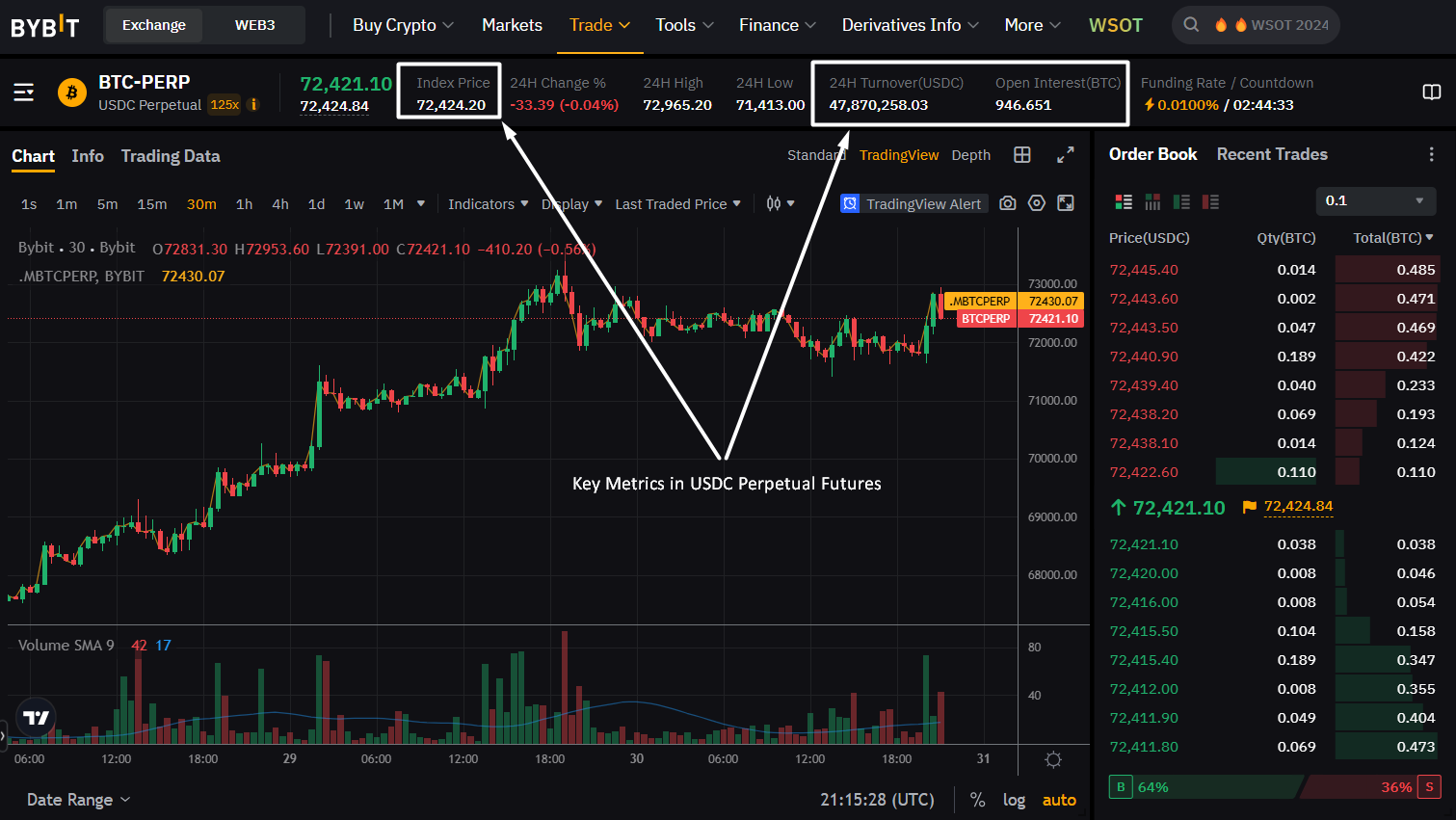This screenshot has height=820, width=1456.
Task: Click the orange Bitcoin coin icon
Action: (71, 93)
